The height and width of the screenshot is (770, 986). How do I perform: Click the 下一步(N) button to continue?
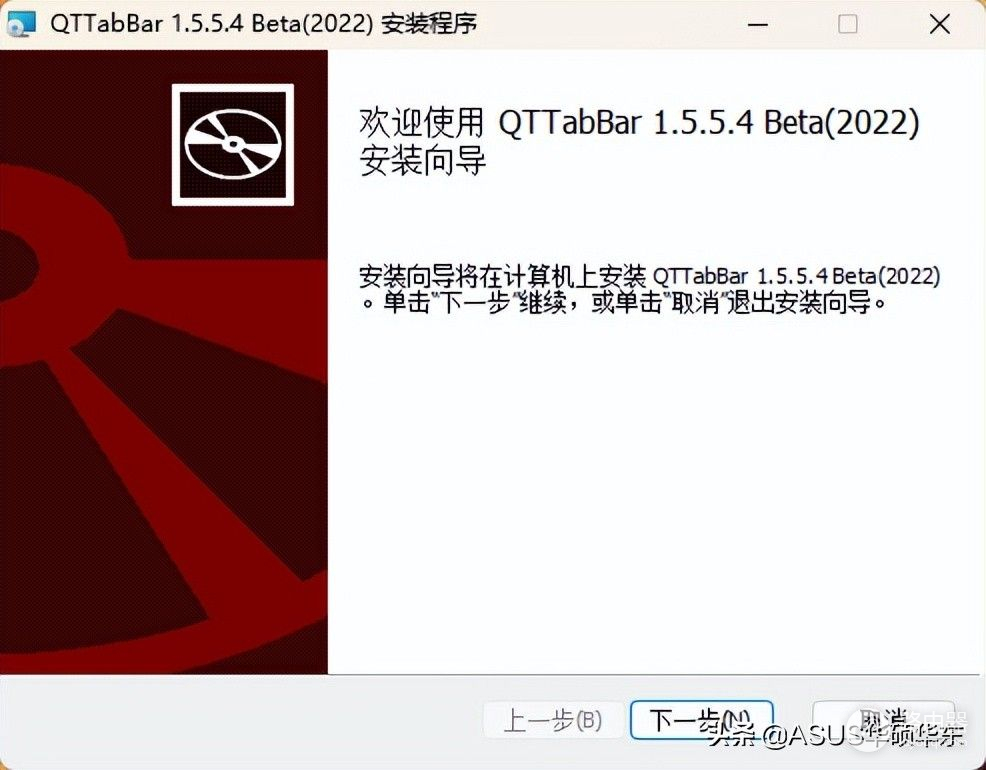click(701, 720)
